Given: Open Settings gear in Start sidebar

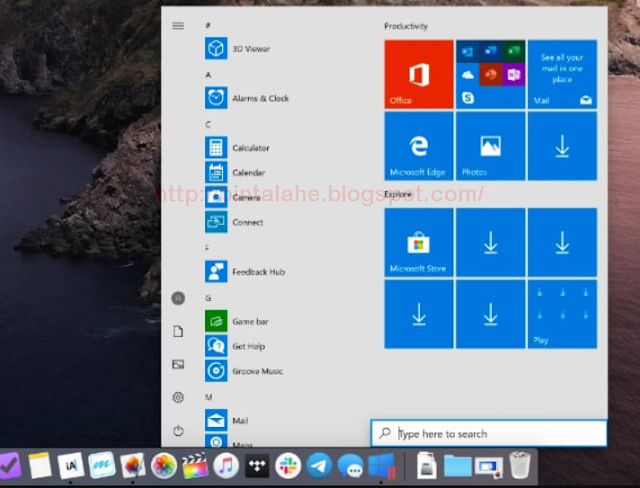Looking at the screenshot, I should 178,397.
